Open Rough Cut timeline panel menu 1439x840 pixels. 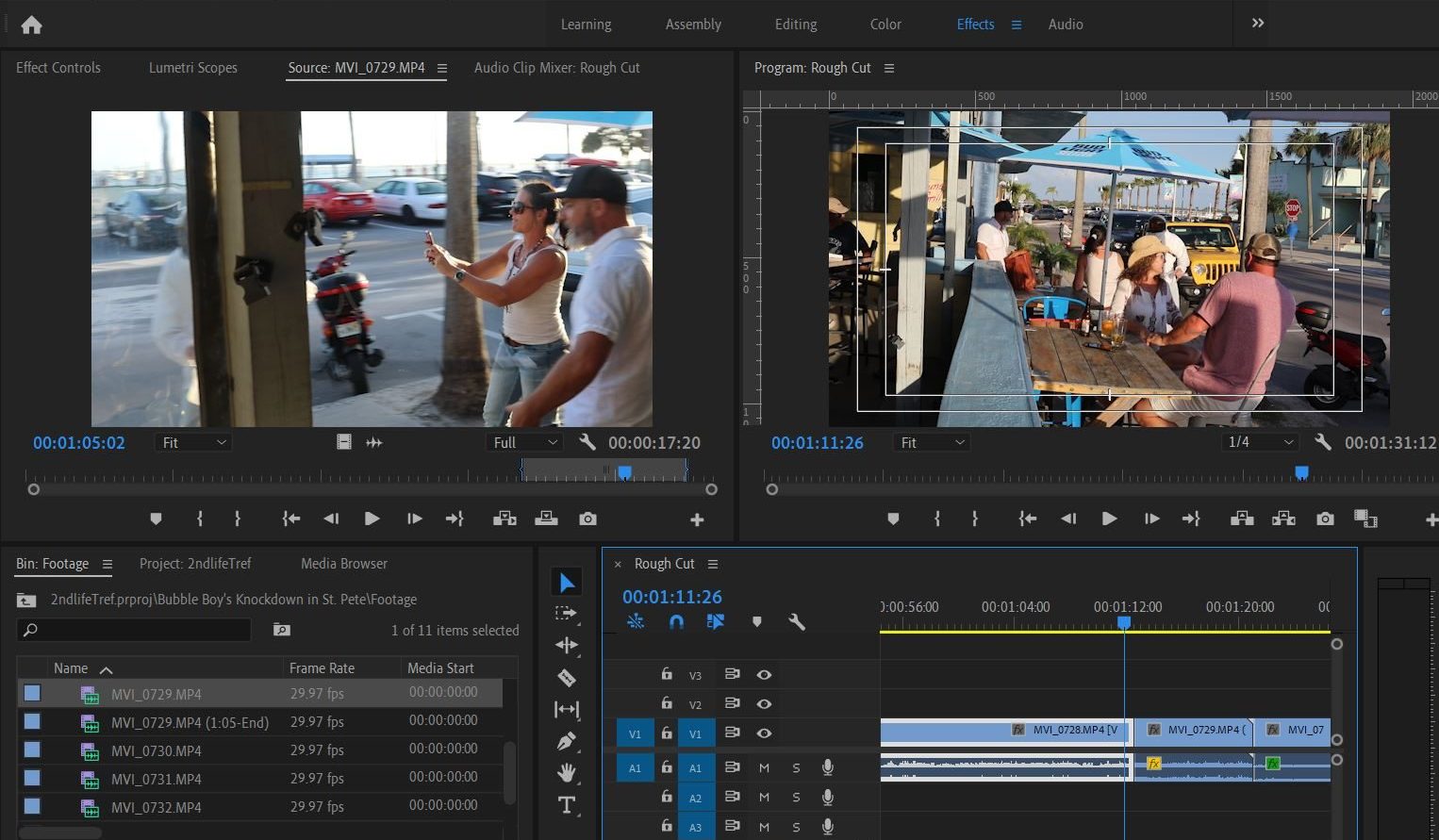click(x=713, y=564)
